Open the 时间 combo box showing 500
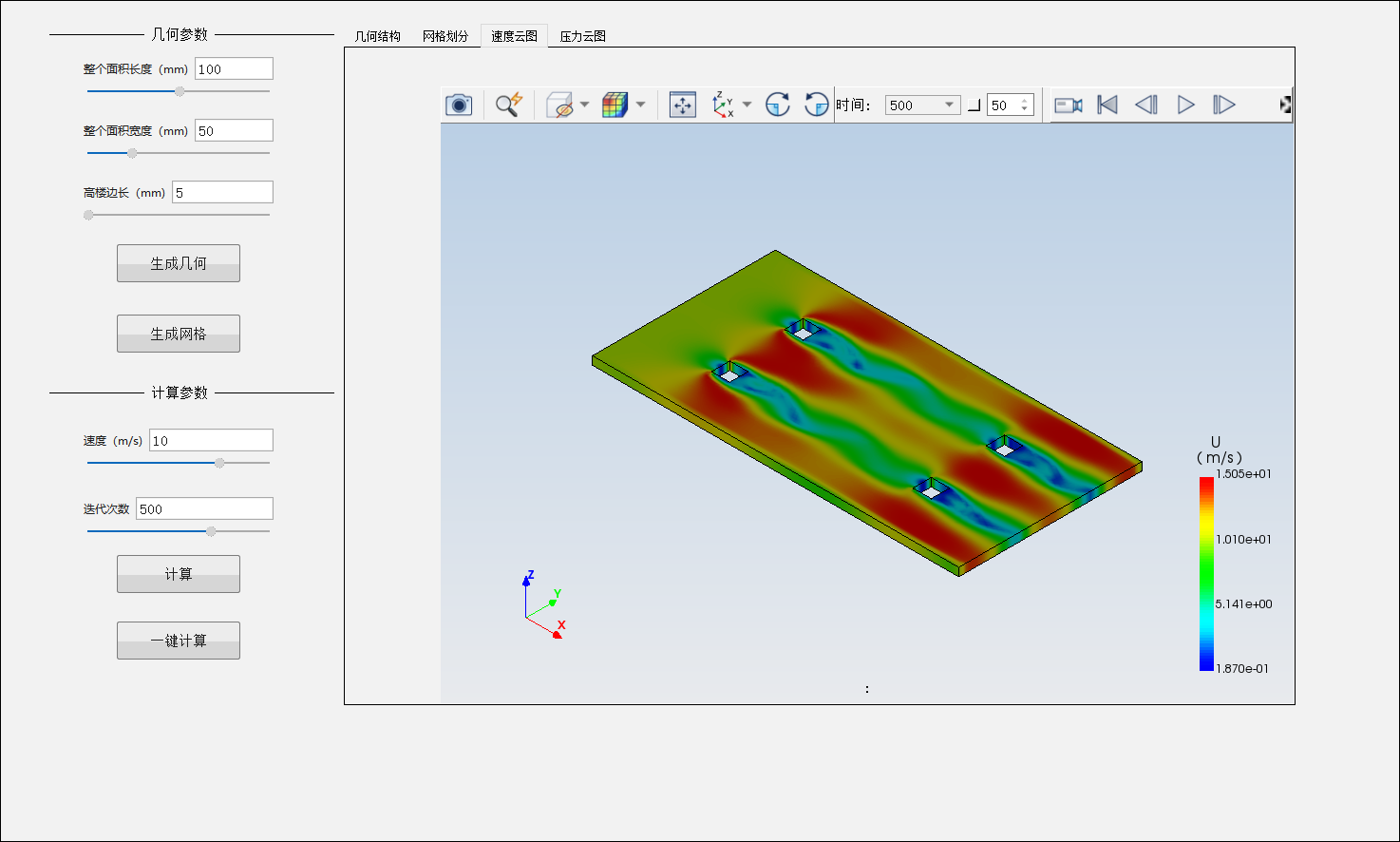Image resolution: width=1400 pixels, height=842 pixels. pyautogui.click(x=922, y=105)
